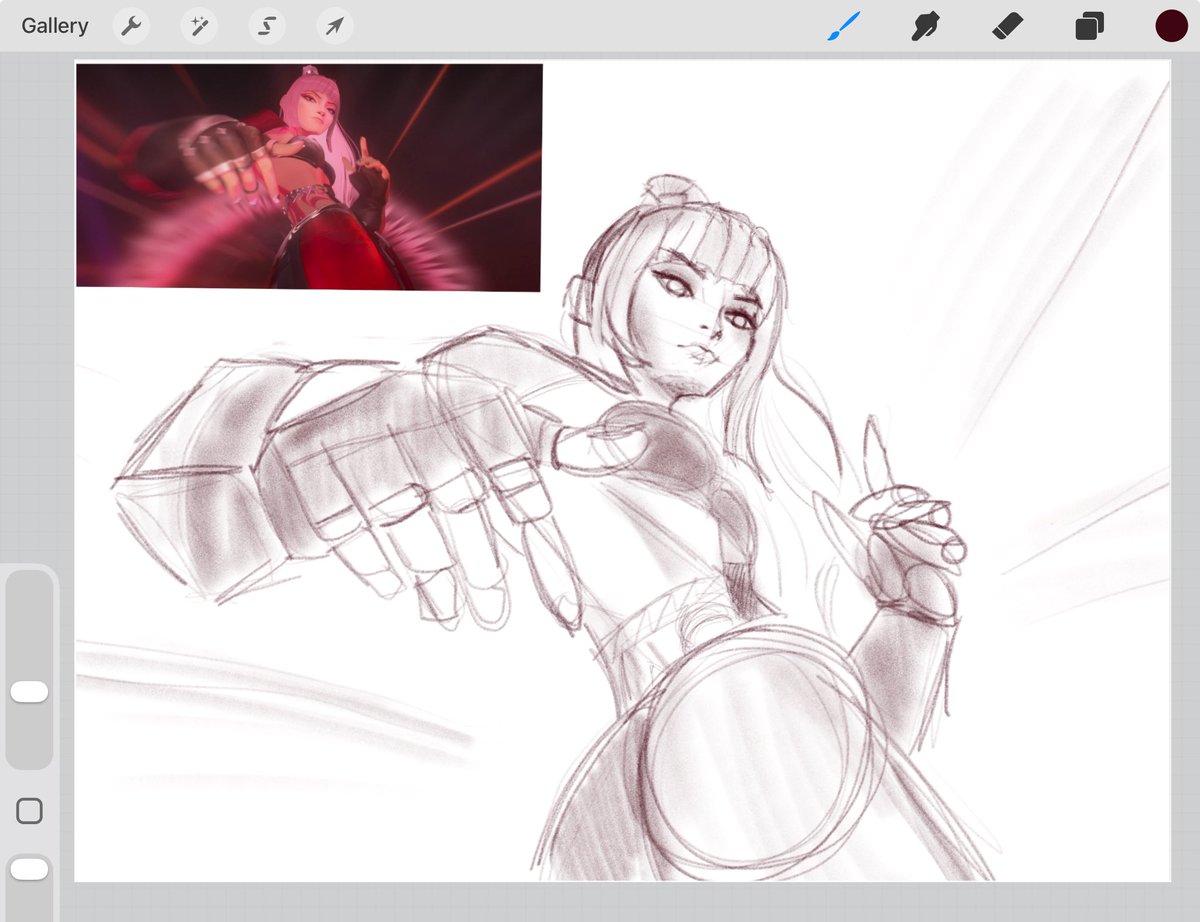The width and height of the screenshot is (1200, 922).
Task: Open the Actions wrench menu
Action: pos(131,26)
